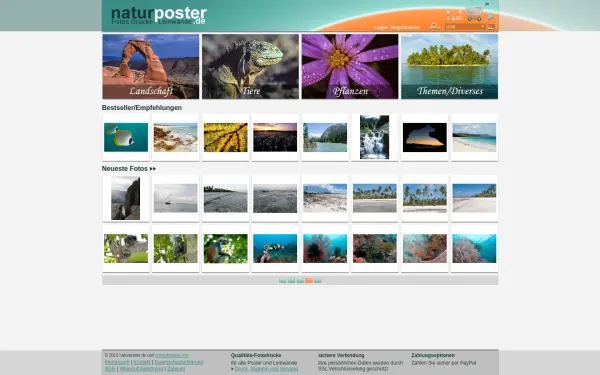
Task: Open the sunset heather field thumbnail
Action: (275, 137)
